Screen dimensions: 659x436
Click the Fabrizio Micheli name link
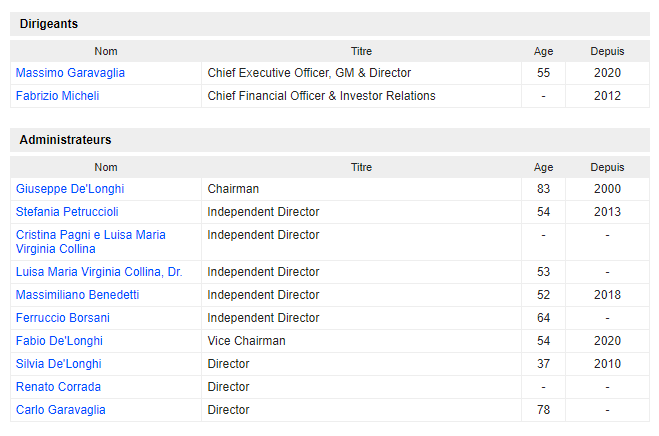[57, 96]
